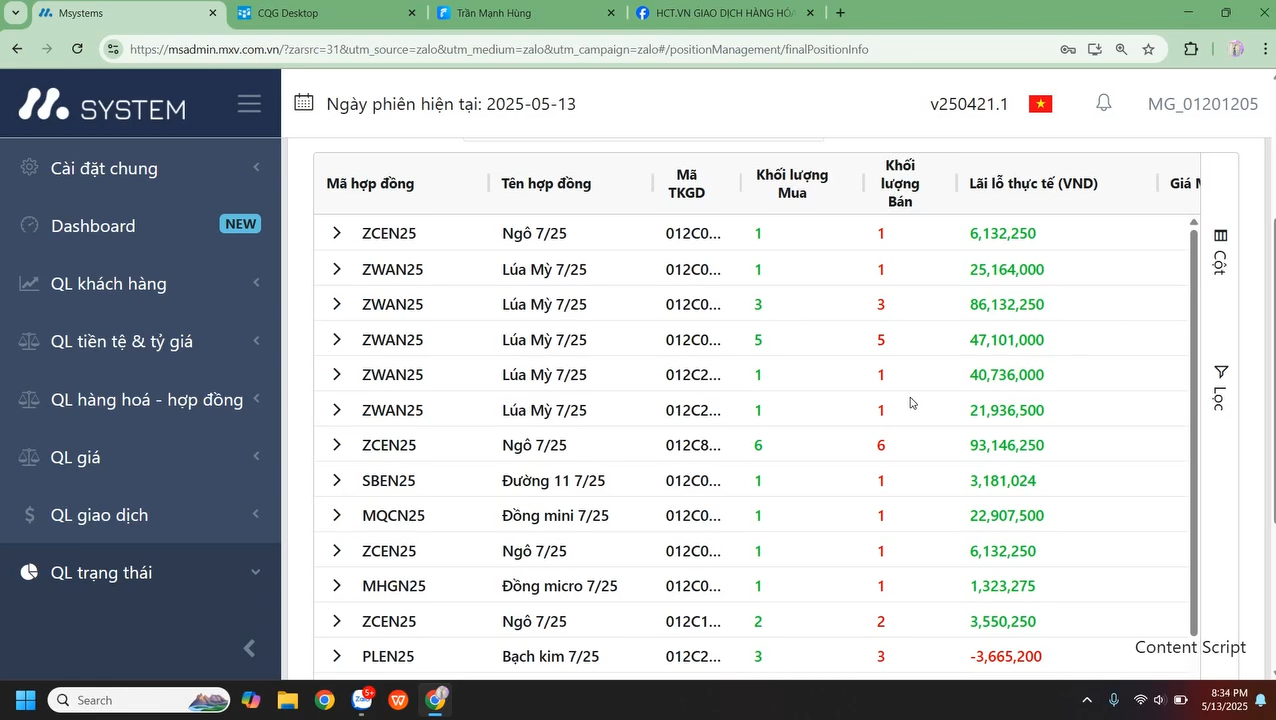The height and width of the screenshot is (720, 1276).
Task: Click the table vertical scrollbar
Action: click(x=1193, y=430)
